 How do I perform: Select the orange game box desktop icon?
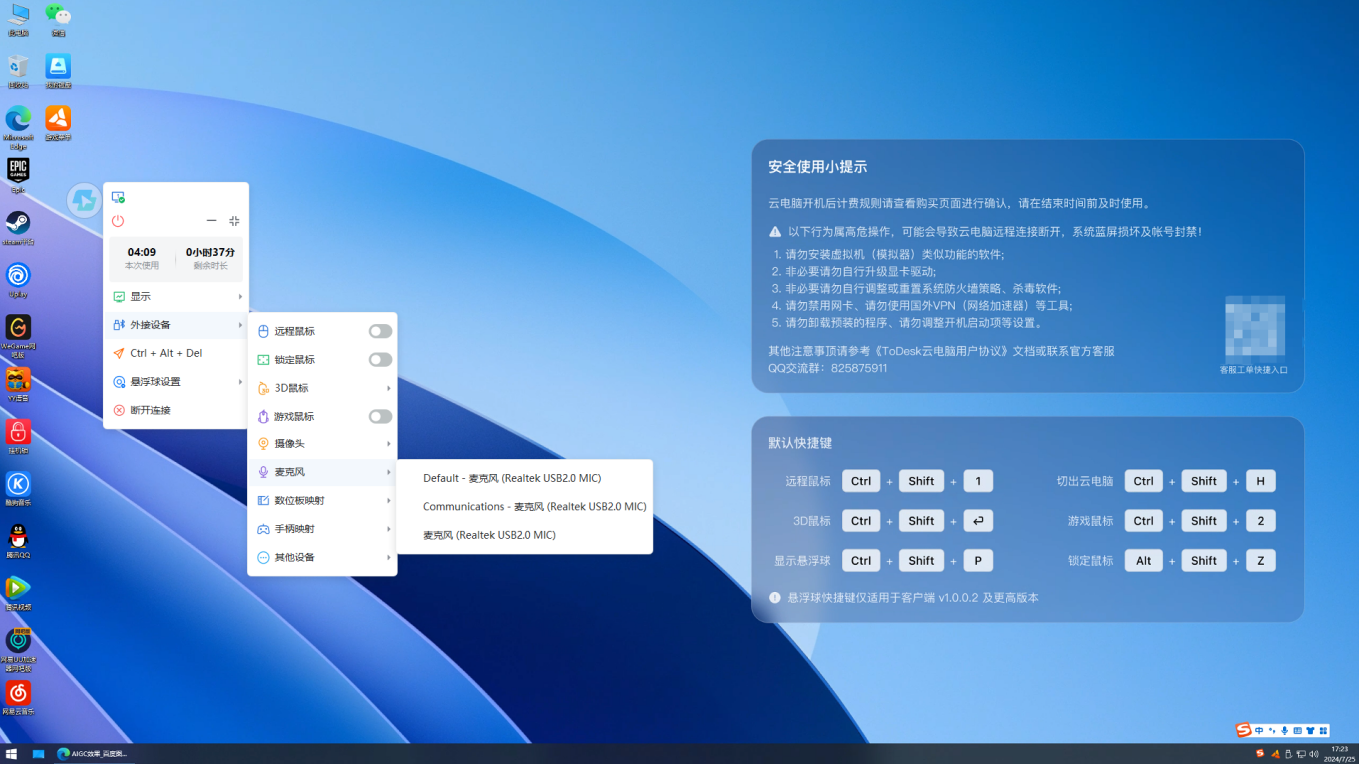tap(58, 123)
